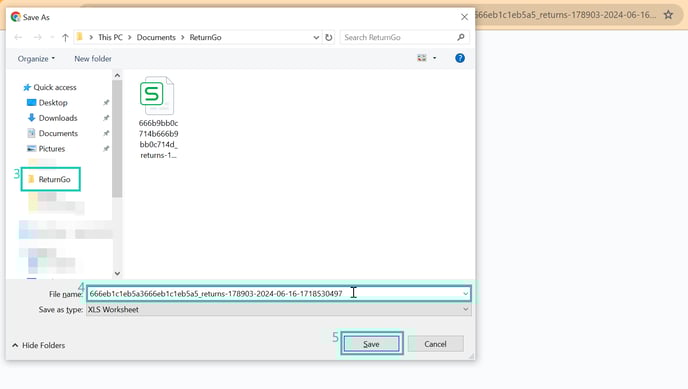The width and height of the screenshot is (688, 389).
Task: Select the ReturnGo folder in sidebar
Action: pos(50,179)
